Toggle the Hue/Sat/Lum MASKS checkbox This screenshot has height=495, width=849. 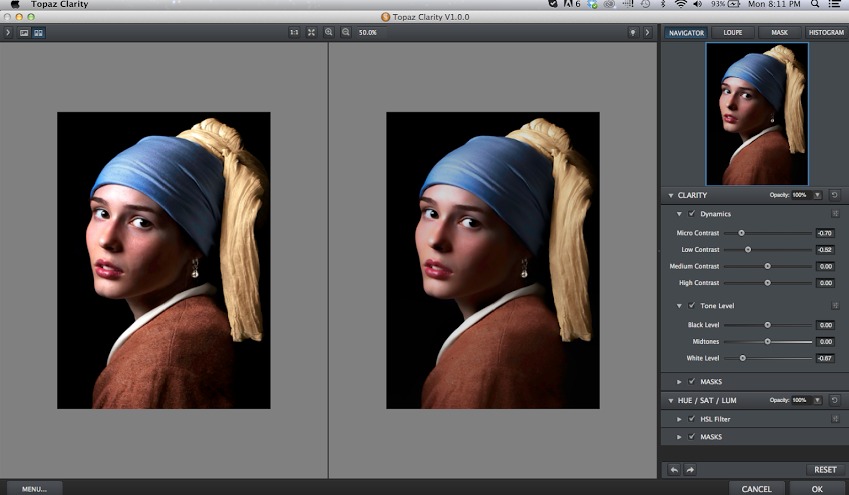(x=691, y=437)
